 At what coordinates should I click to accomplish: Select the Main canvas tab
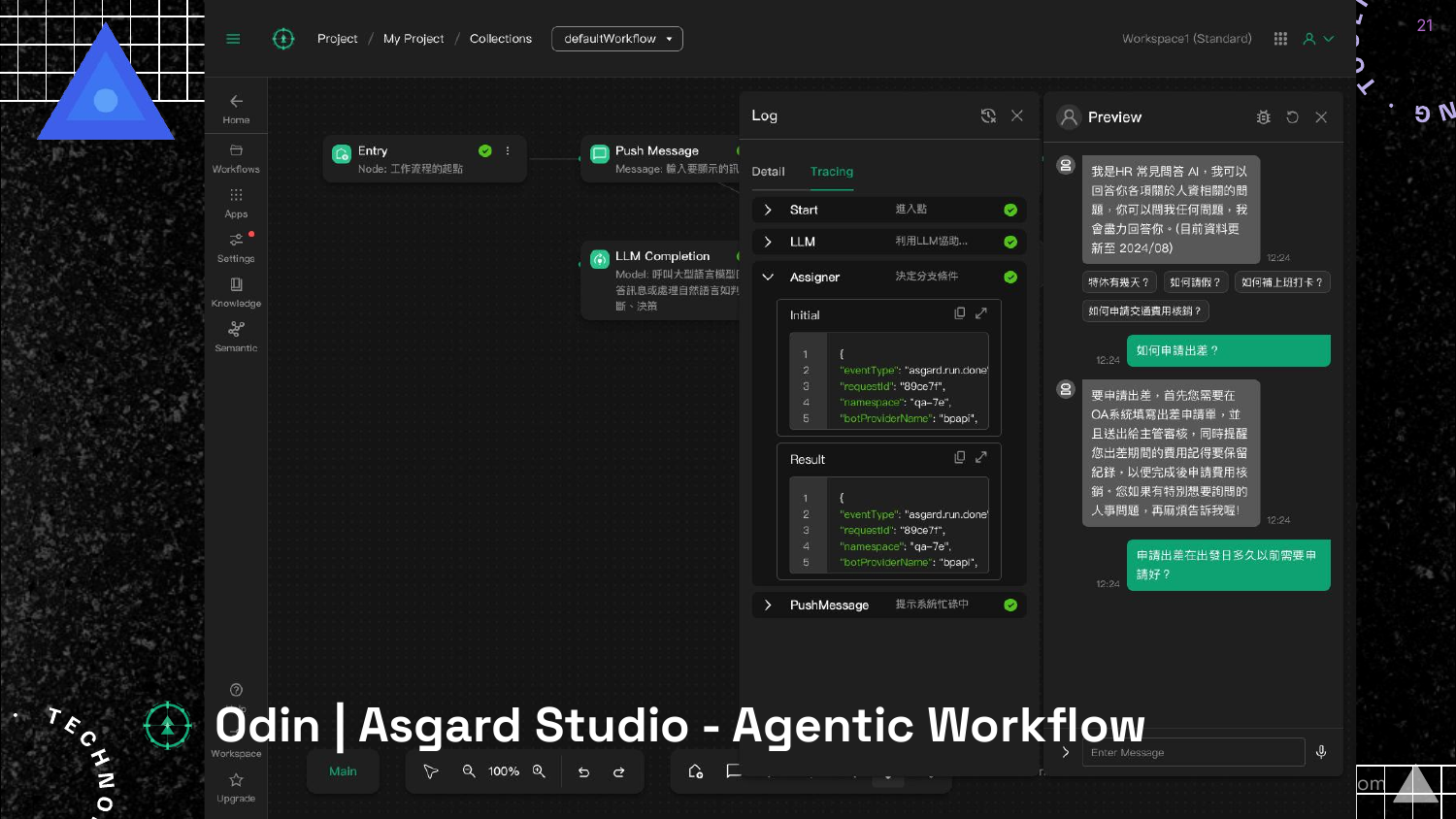(x=343, y=771)
